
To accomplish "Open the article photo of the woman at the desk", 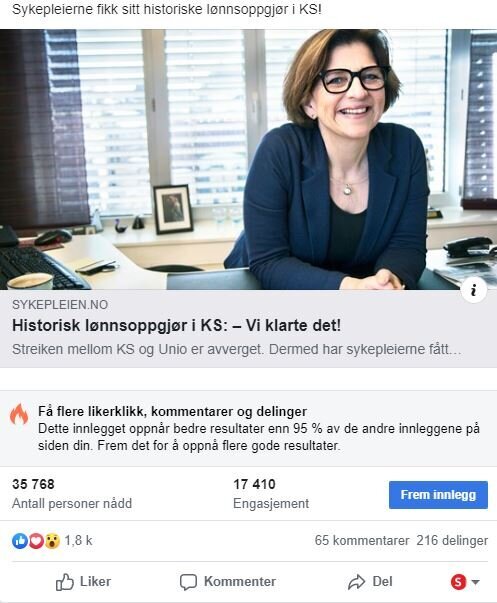I will point(248,159).
